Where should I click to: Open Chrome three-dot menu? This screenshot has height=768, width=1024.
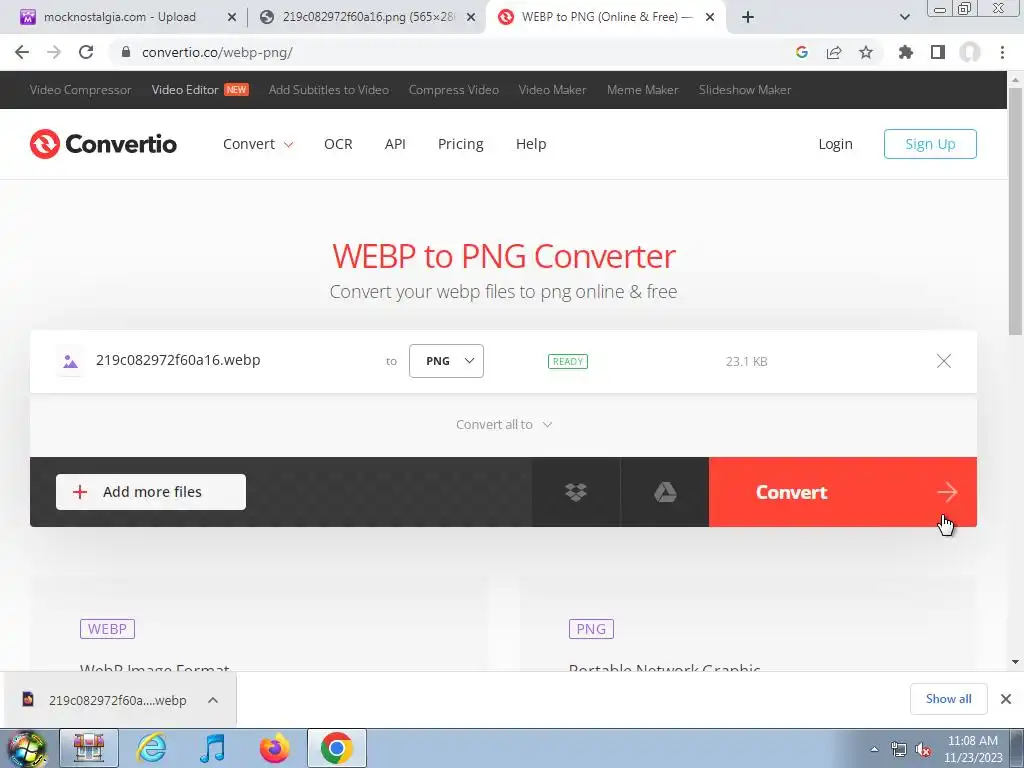click(1002, 52)
